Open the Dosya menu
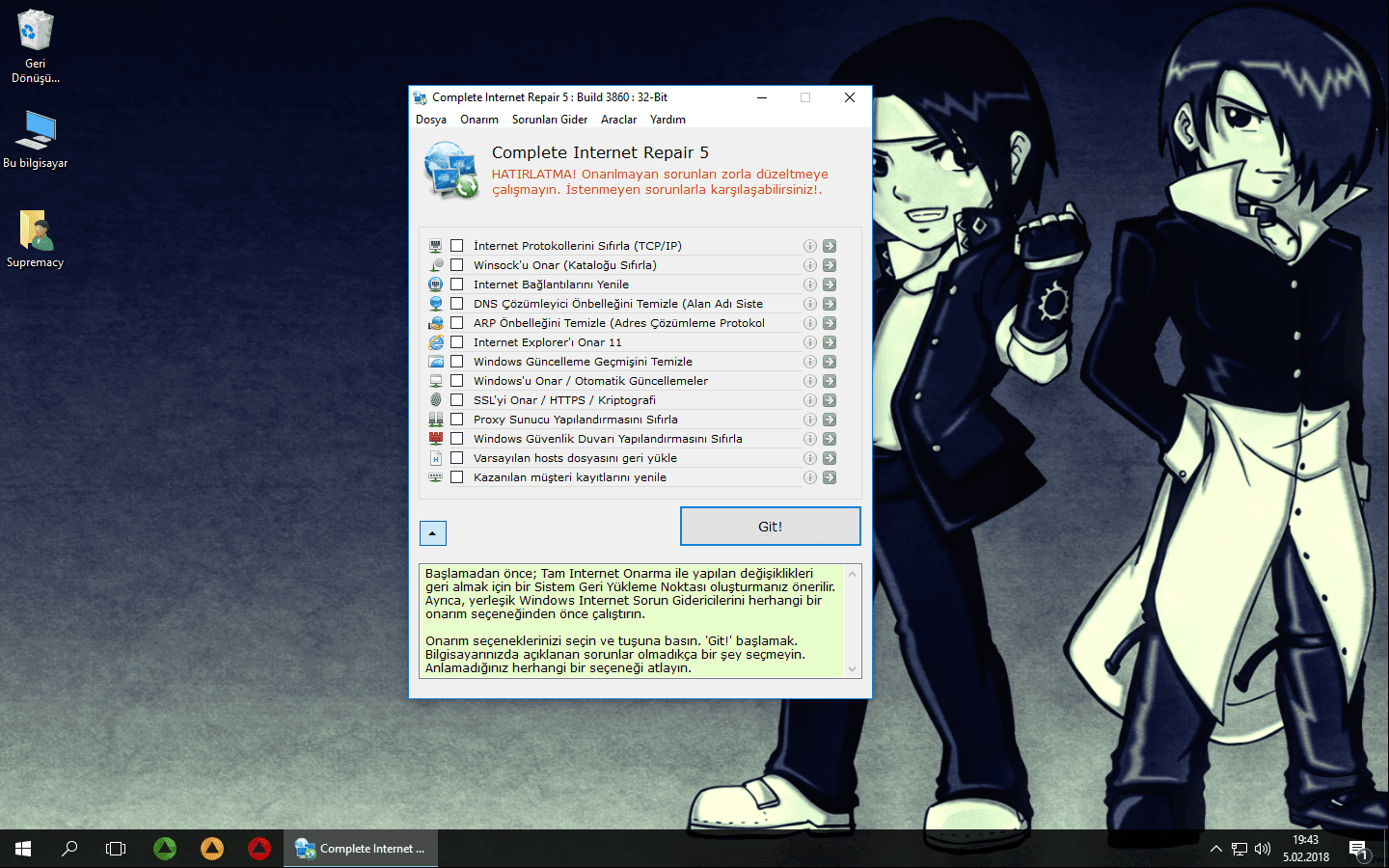Image resolution: width=1389 pixels, height=868 pixels. [431, 120]
